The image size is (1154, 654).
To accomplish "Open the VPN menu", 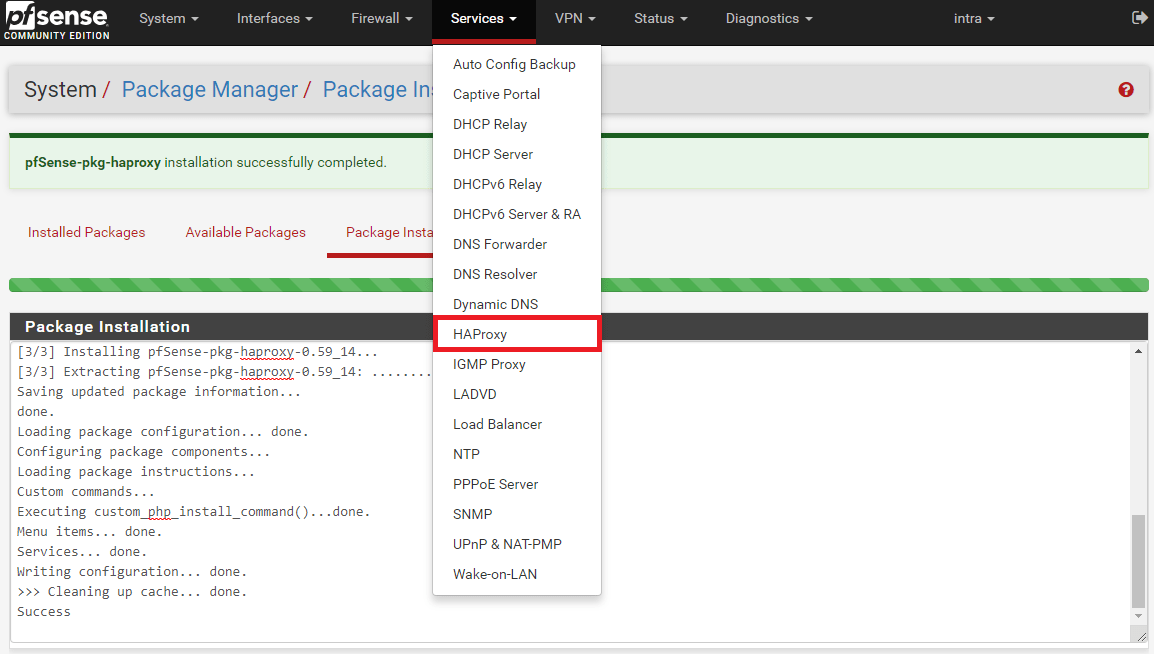I will pos(575,19).
